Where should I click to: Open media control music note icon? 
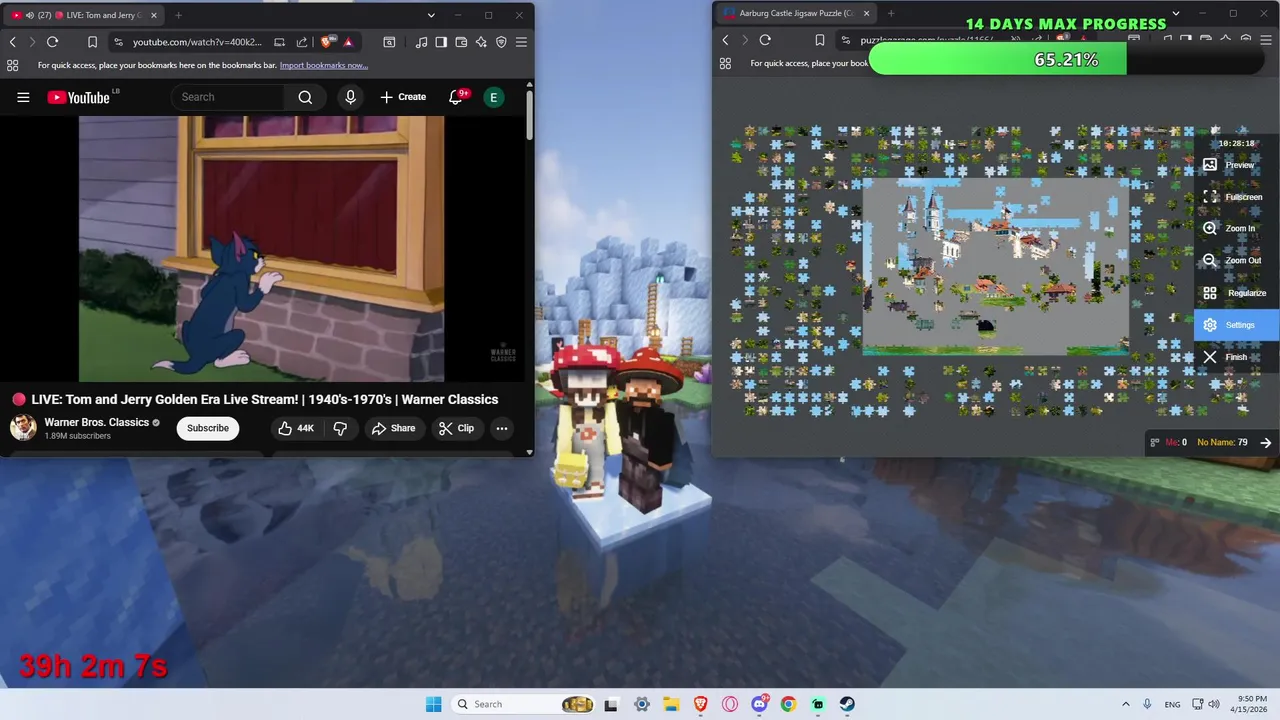pyautogui.click(x=421, y=42)
